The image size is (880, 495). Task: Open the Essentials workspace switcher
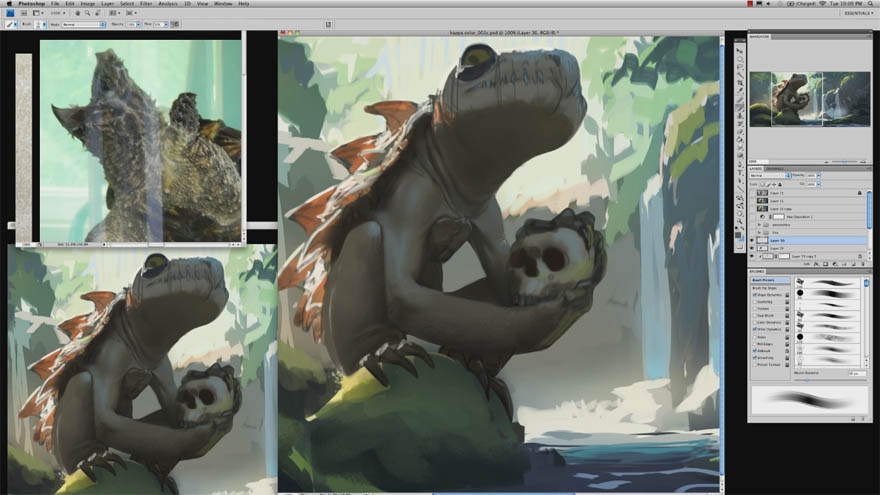tap(859, 13)
